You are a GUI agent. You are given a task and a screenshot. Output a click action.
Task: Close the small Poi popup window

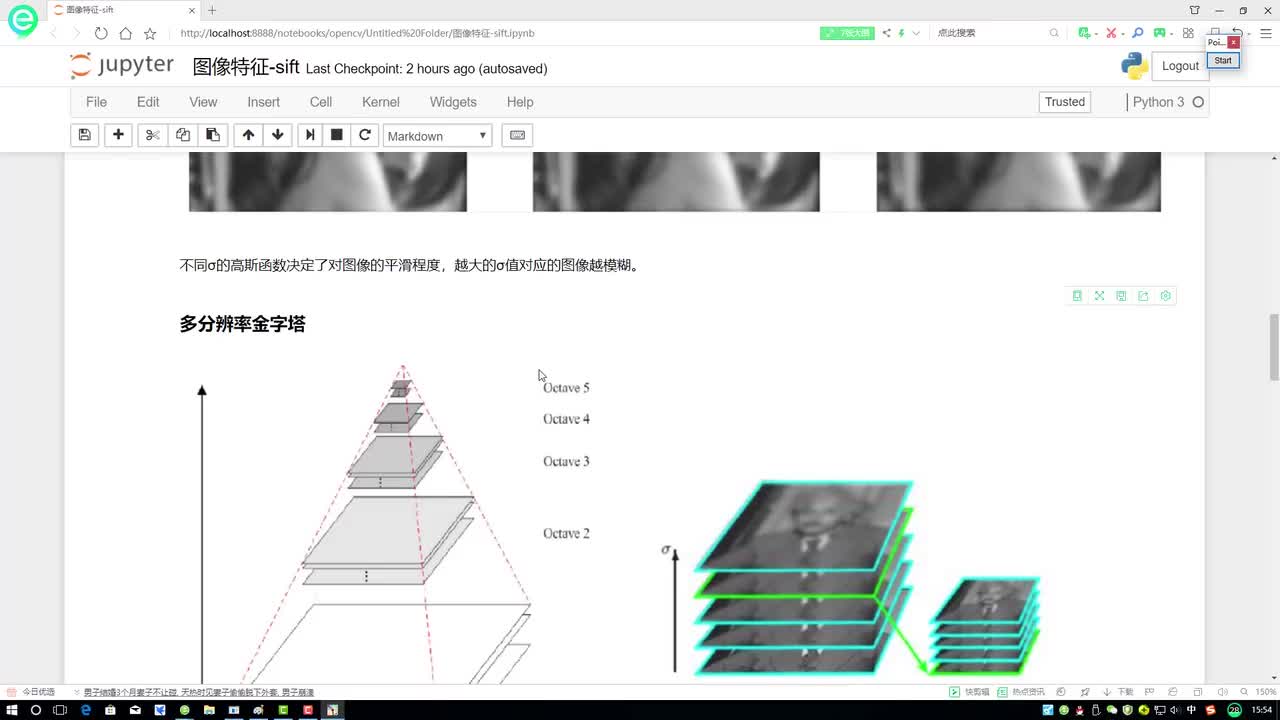tap(1234, 42)
